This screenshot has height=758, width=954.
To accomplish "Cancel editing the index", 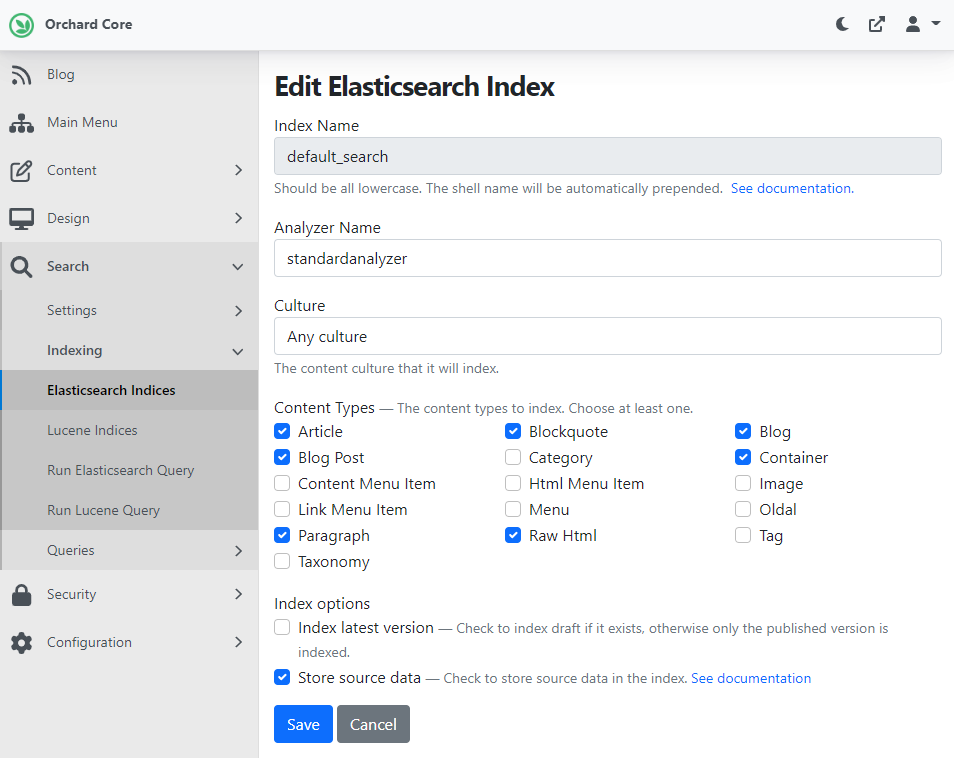I will tap(373, 725).
